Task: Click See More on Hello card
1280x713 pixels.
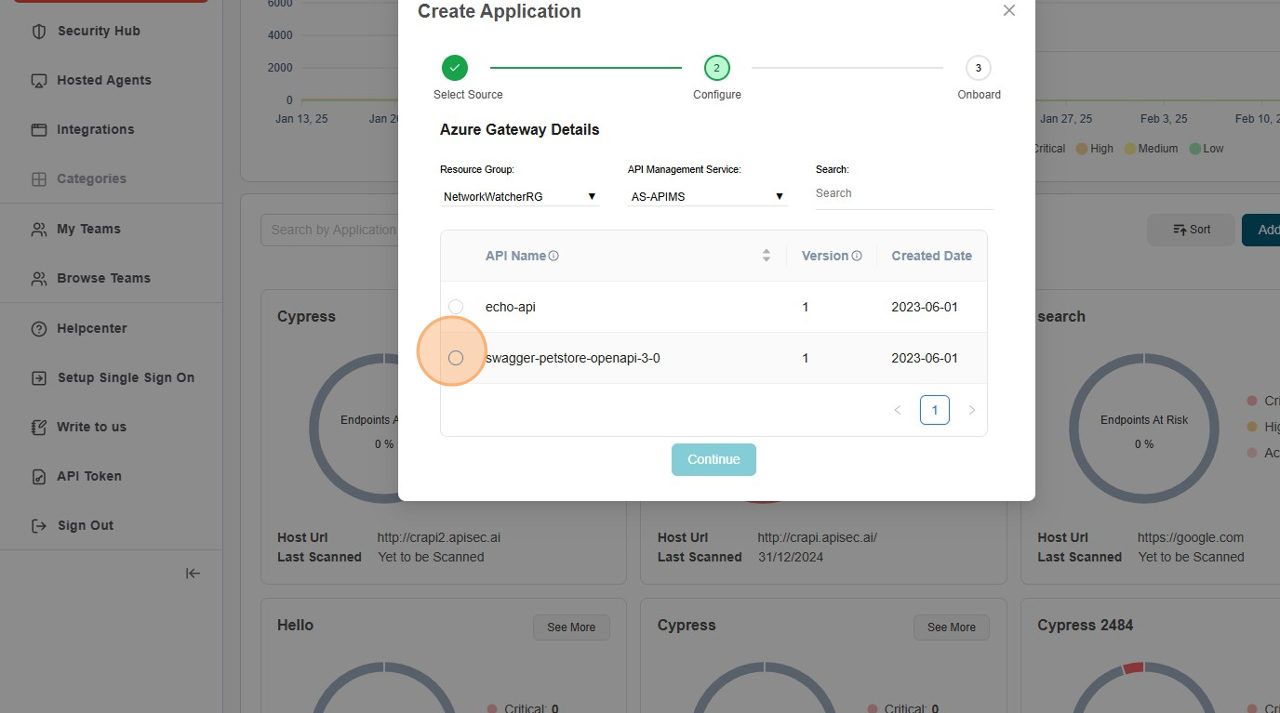Action: [x=571, y=627]
